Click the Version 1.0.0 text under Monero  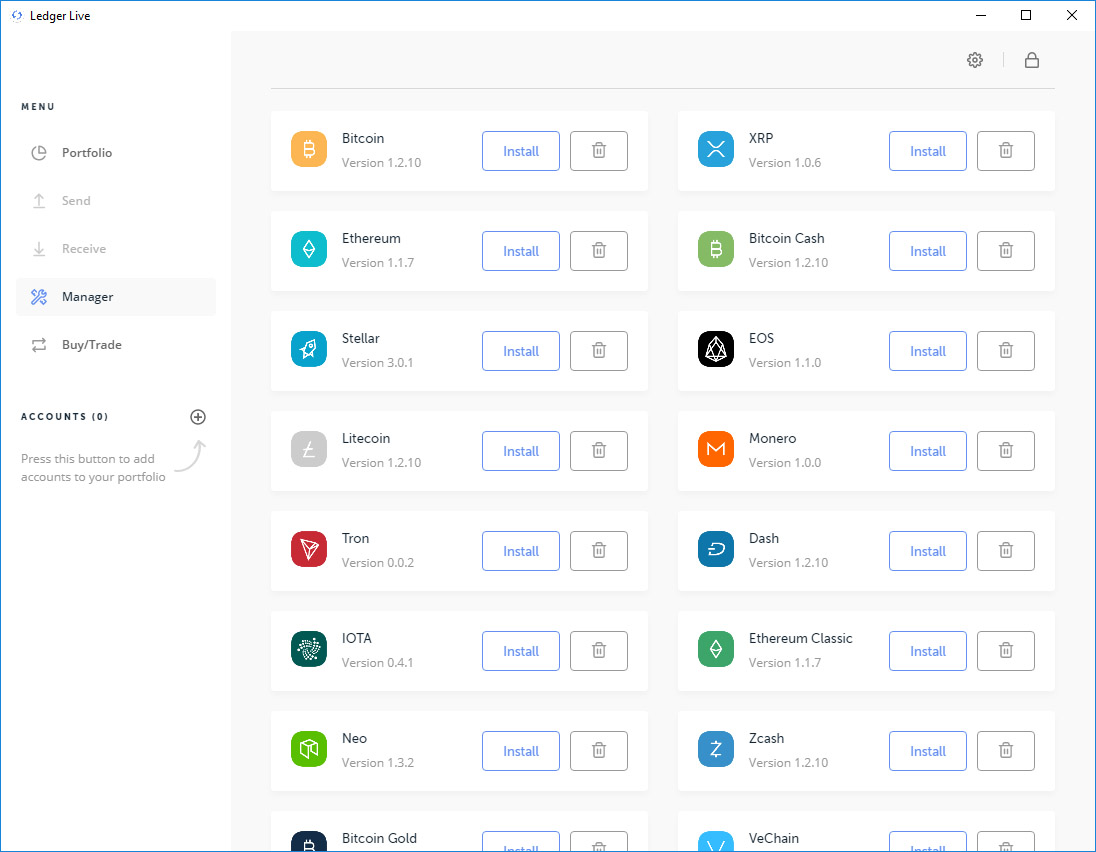click(785, 463)
